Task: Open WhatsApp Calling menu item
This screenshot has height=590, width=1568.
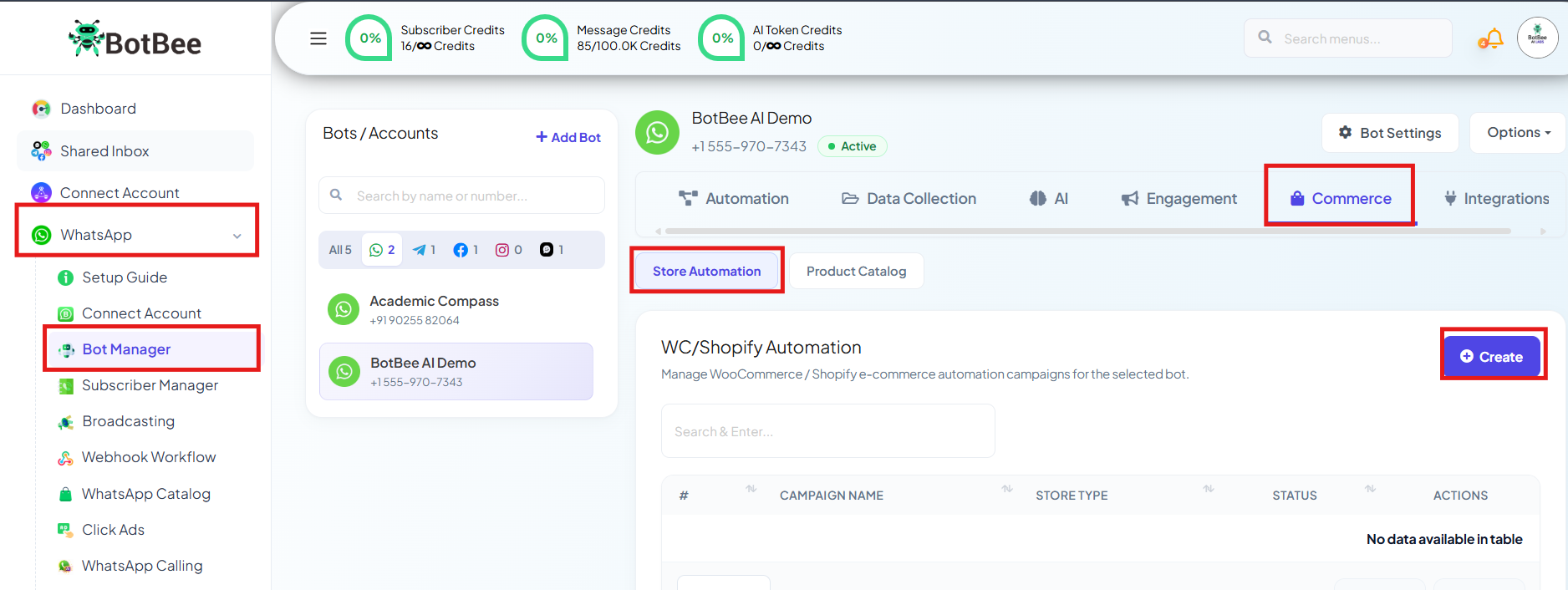Action: [142, 566]
